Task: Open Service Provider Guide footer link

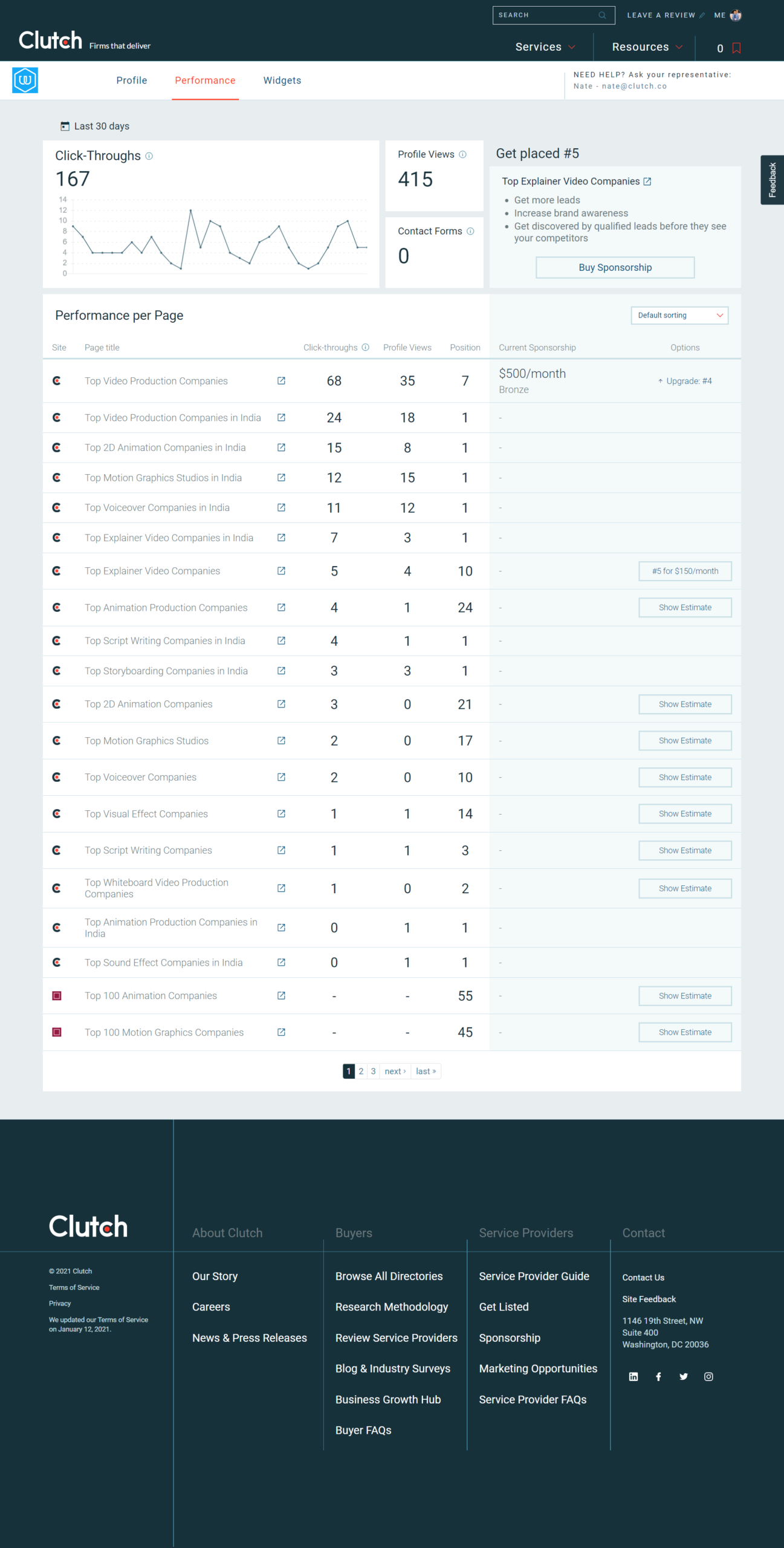Action: (534, 1276)
